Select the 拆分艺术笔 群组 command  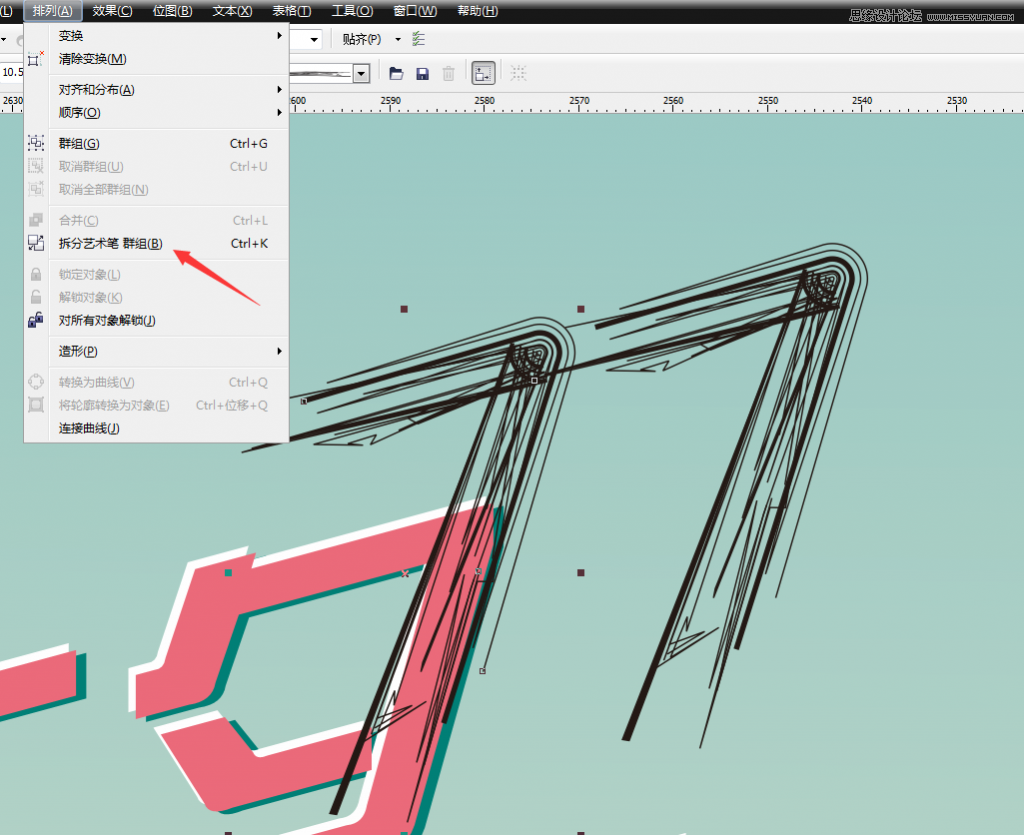(110, 243)
